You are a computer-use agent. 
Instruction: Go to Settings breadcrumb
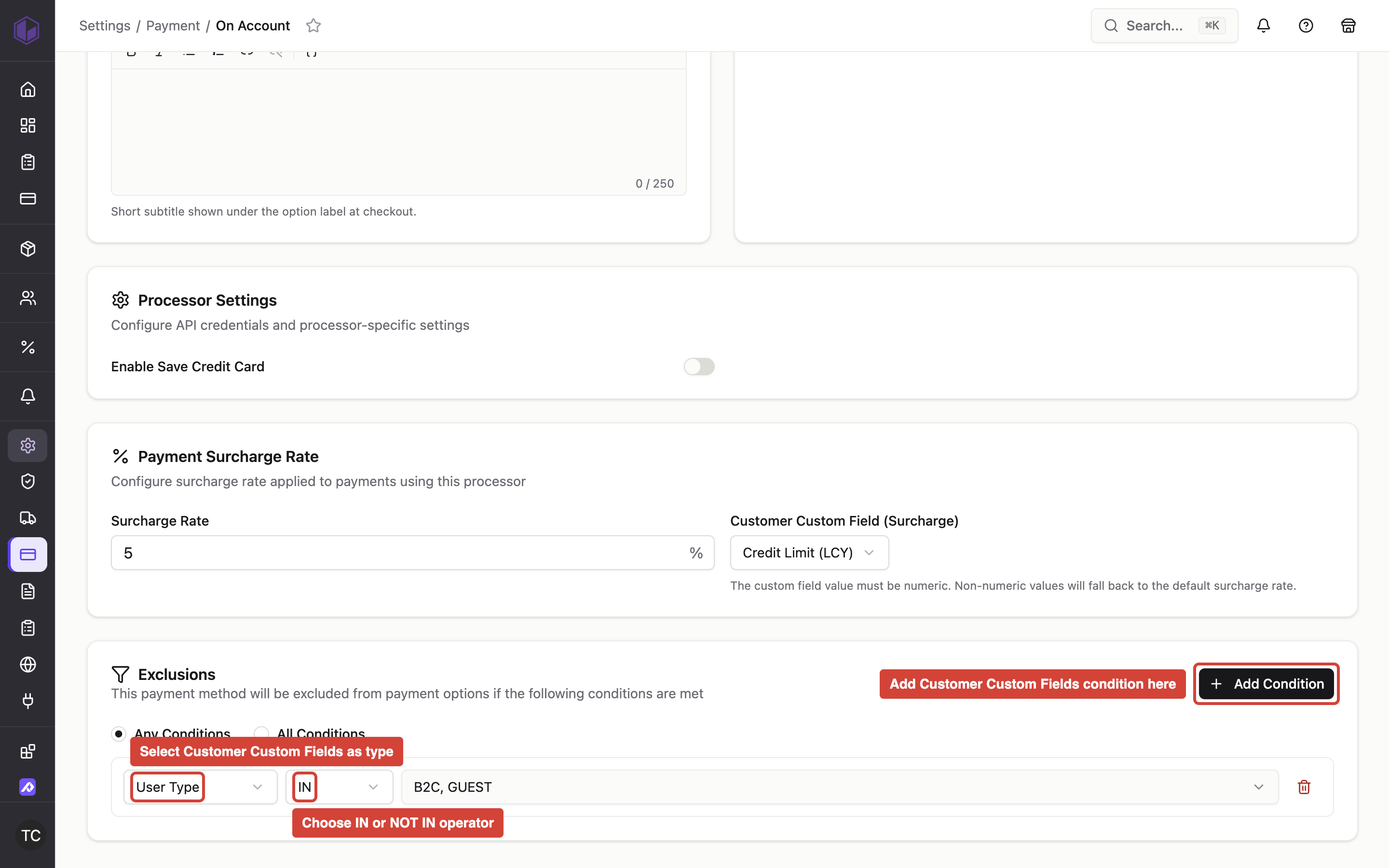(105, 25)
